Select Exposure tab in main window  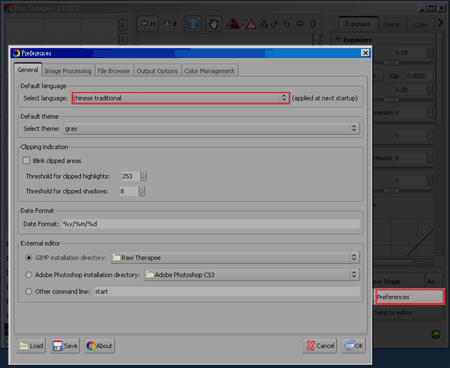358,24
